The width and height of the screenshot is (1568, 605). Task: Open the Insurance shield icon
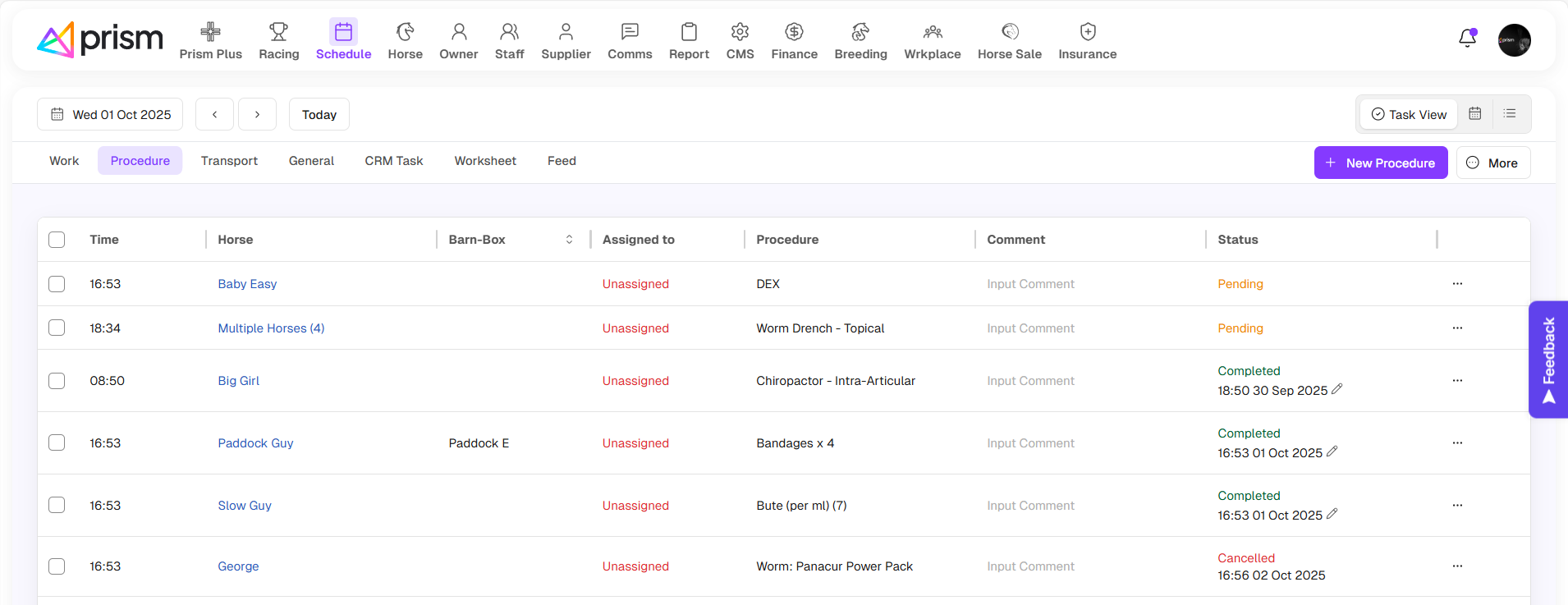point(1087,32)
